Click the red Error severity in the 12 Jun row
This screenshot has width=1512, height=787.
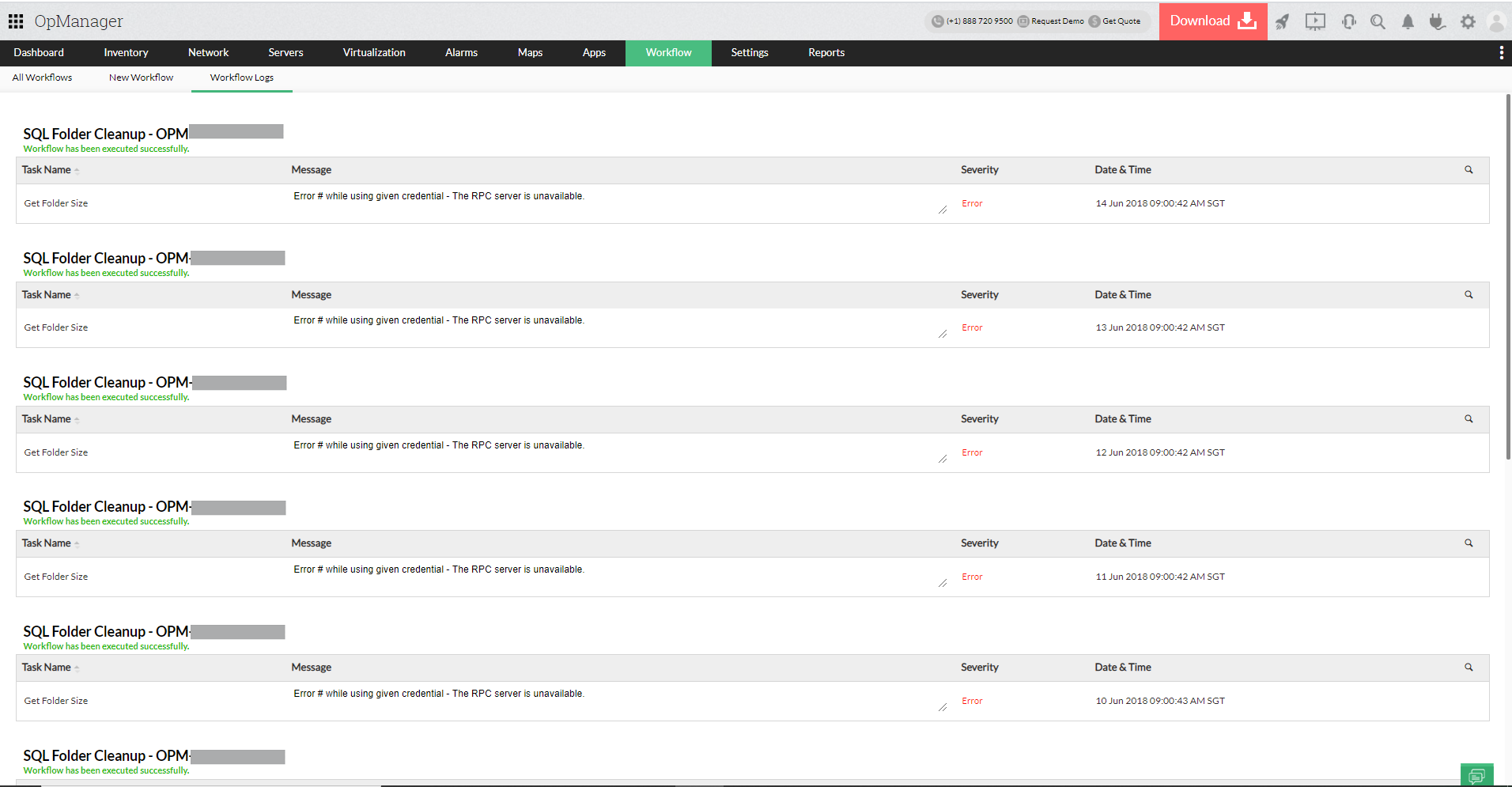click(972, 453)
